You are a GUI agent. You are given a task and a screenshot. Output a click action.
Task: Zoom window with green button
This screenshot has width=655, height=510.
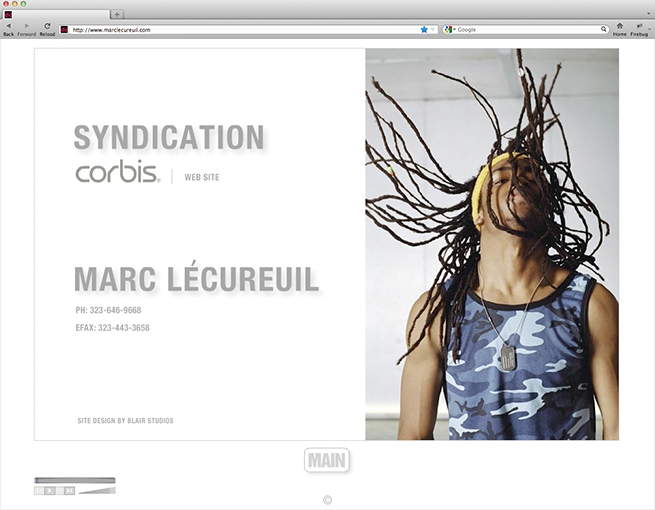(23, 4)
